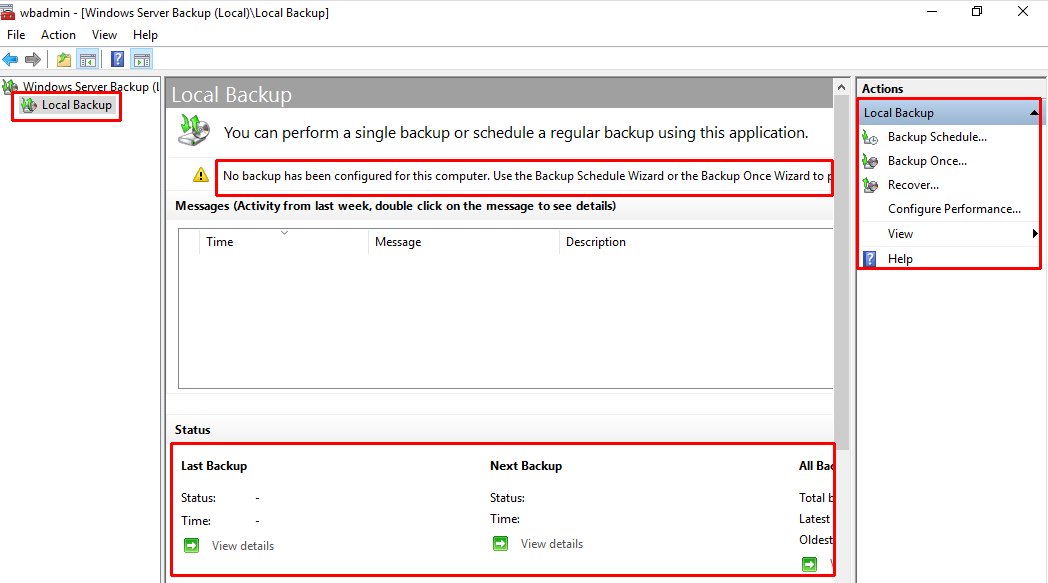Toggle the Show/Hide Console Tree toolbar button

[88, 59]
